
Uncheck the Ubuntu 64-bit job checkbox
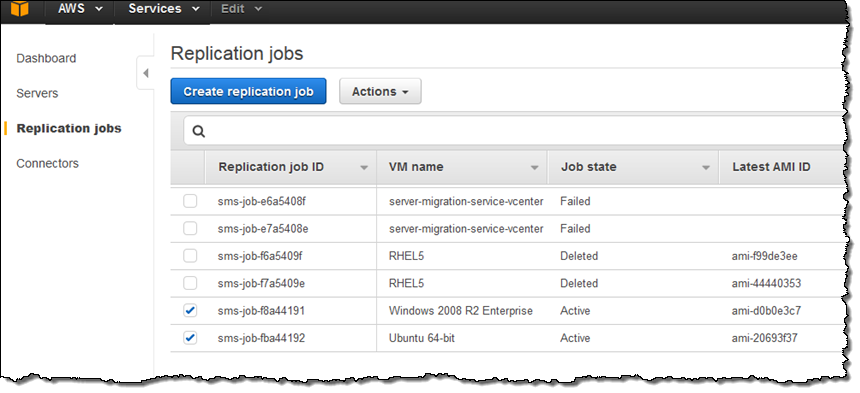click(x=190, y=338)
